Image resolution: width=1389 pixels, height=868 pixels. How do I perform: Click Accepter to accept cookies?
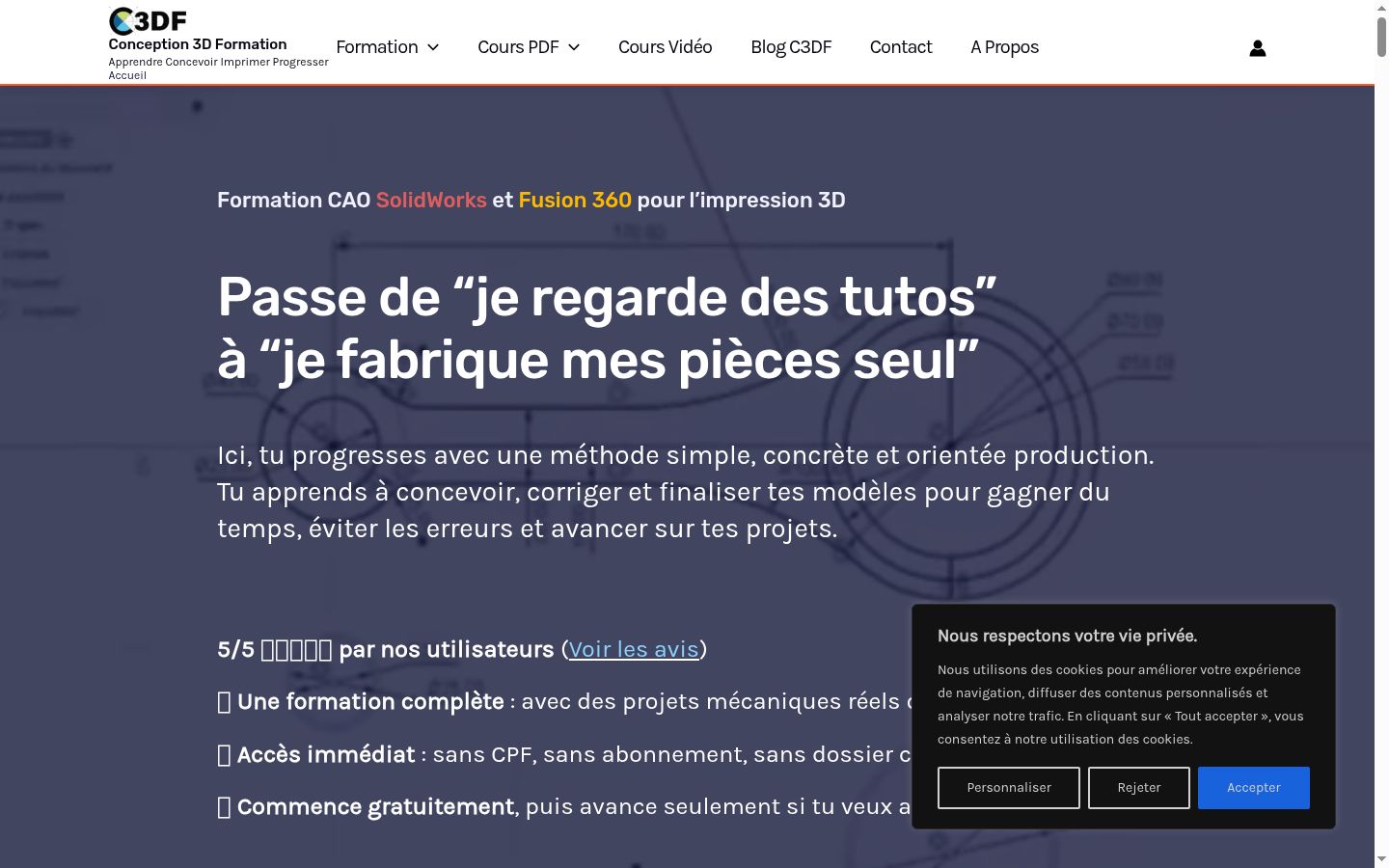(x=1254, y=788)
